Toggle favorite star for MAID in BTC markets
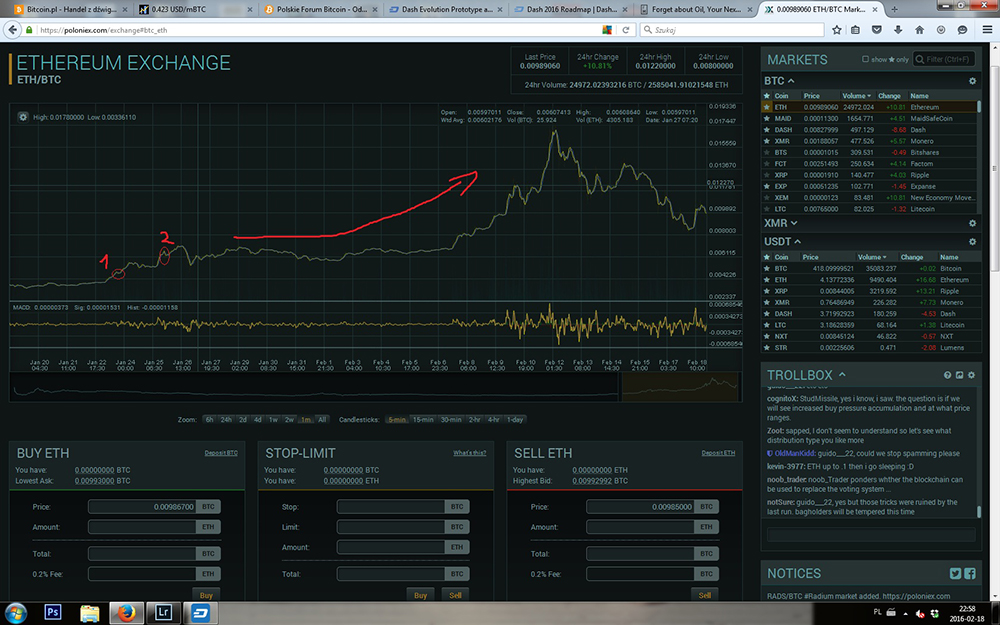 pyautogui.click(x=767, y=118)
